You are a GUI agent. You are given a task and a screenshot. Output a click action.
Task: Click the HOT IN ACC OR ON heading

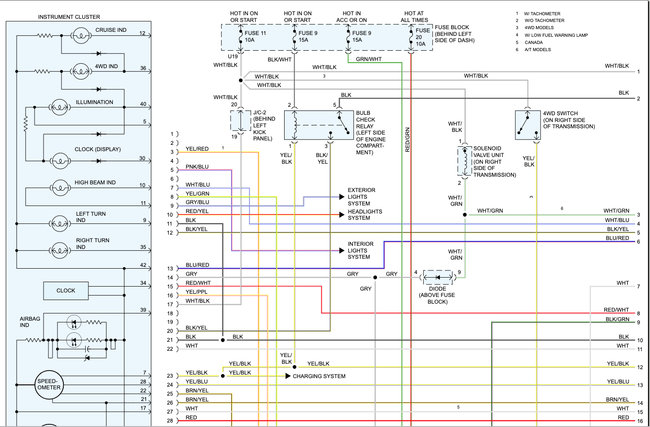tap(352, 17)
